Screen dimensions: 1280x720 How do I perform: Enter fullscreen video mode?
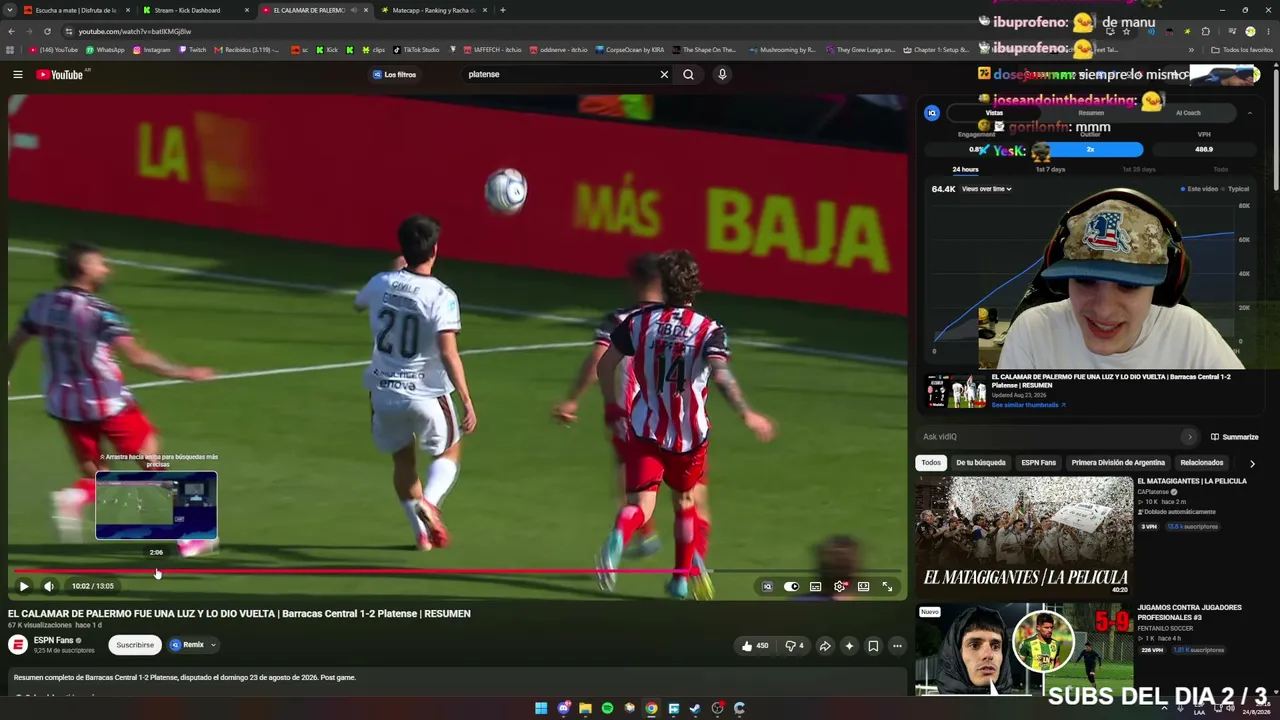tap(887, 587)
